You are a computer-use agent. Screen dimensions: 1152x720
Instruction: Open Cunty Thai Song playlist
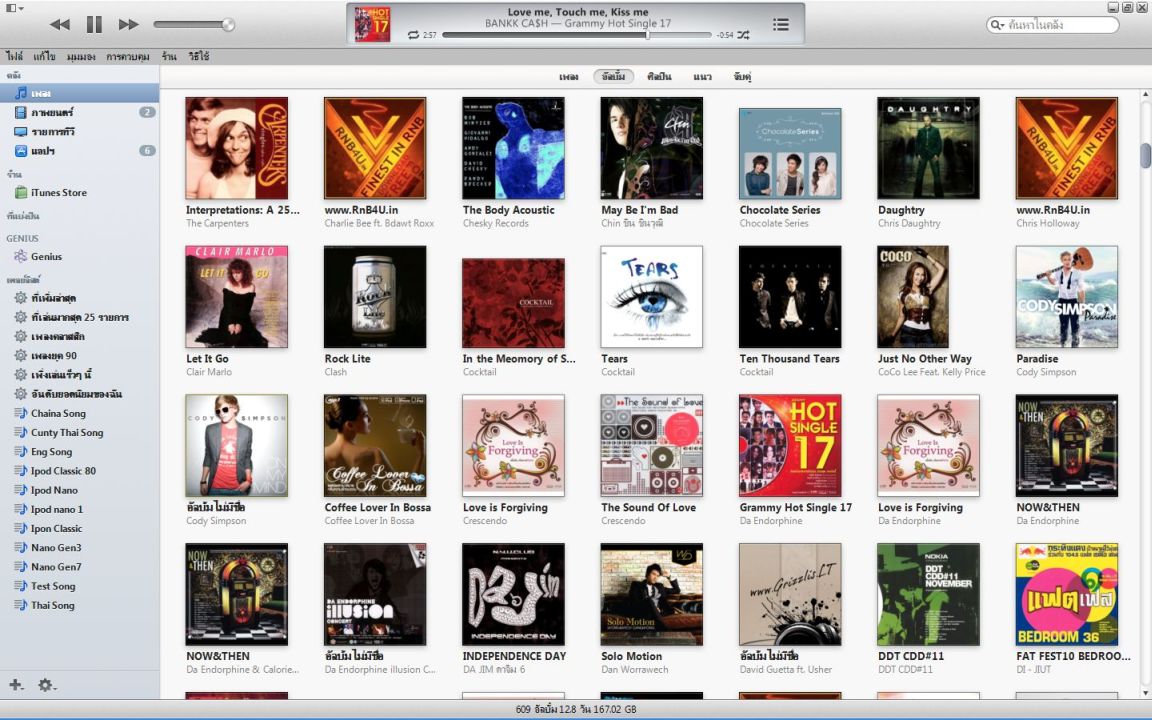tap(79, 433)
